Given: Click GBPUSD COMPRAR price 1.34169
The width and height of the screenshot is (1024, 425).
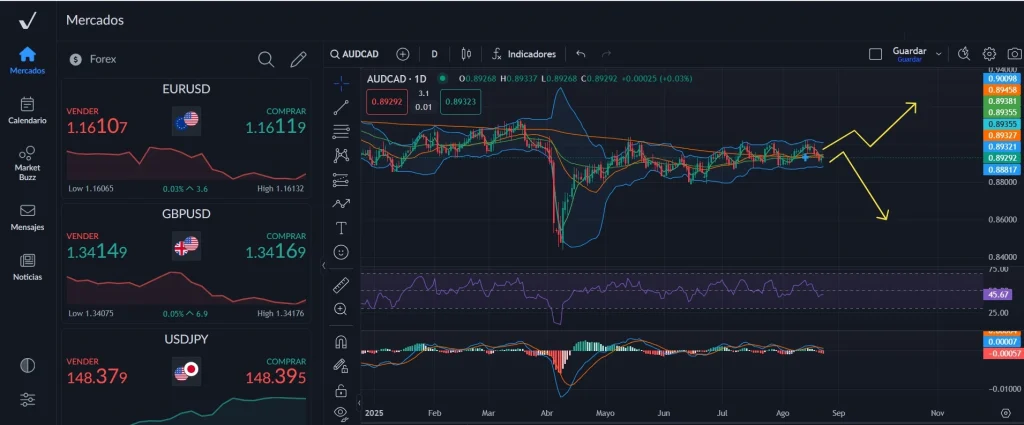Looking at the screenshot, I should 276,252.
